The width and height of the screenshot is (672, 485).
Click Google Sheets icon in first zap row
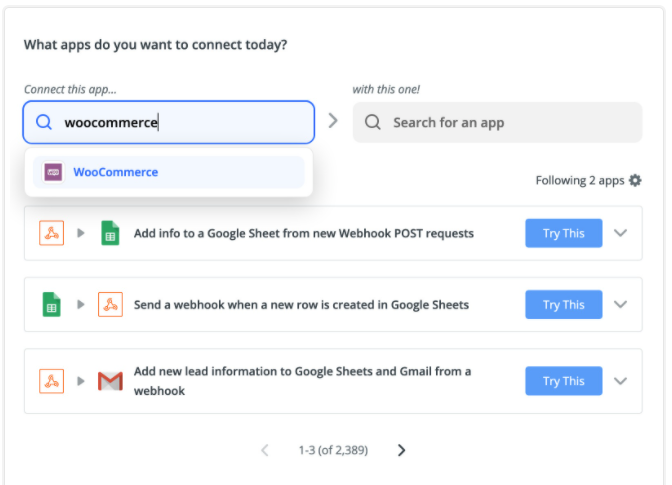[110, 233]
